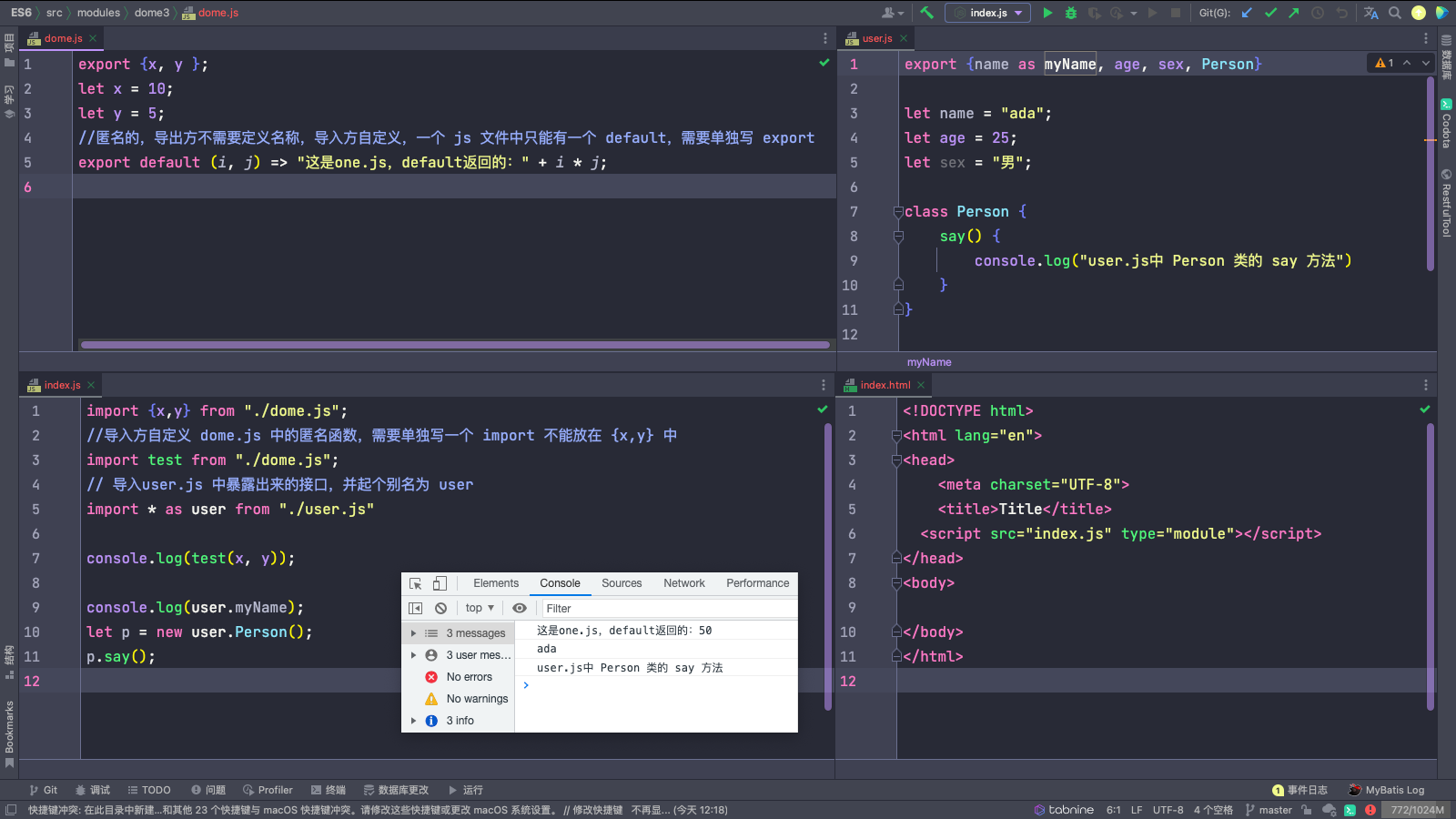Select the index.html editor tab
The height and width of the screenshot is (819, 1456).
click(885, 385)
